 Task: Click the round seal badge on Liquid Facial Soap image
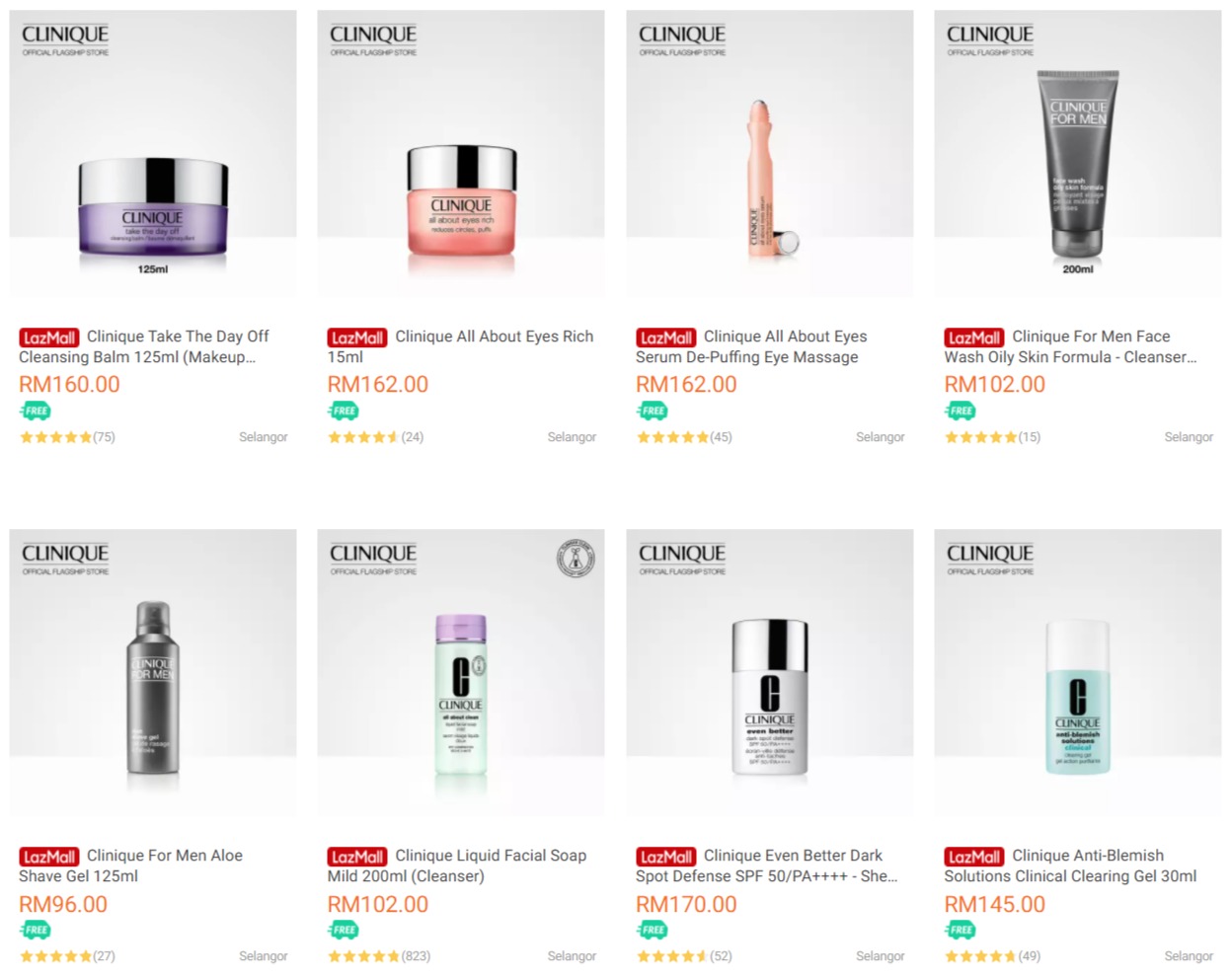576,559
